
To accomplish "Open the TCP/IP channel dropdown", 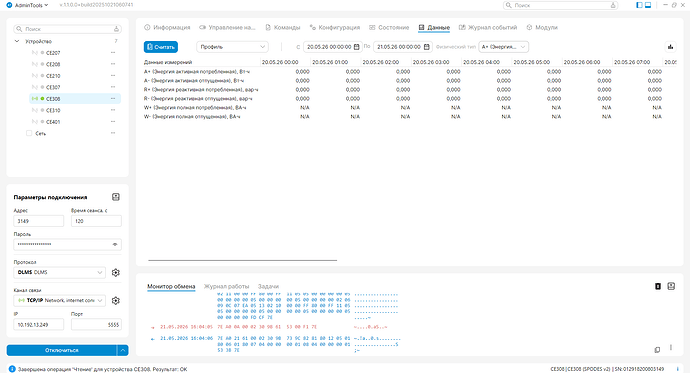I will [59, 300].
